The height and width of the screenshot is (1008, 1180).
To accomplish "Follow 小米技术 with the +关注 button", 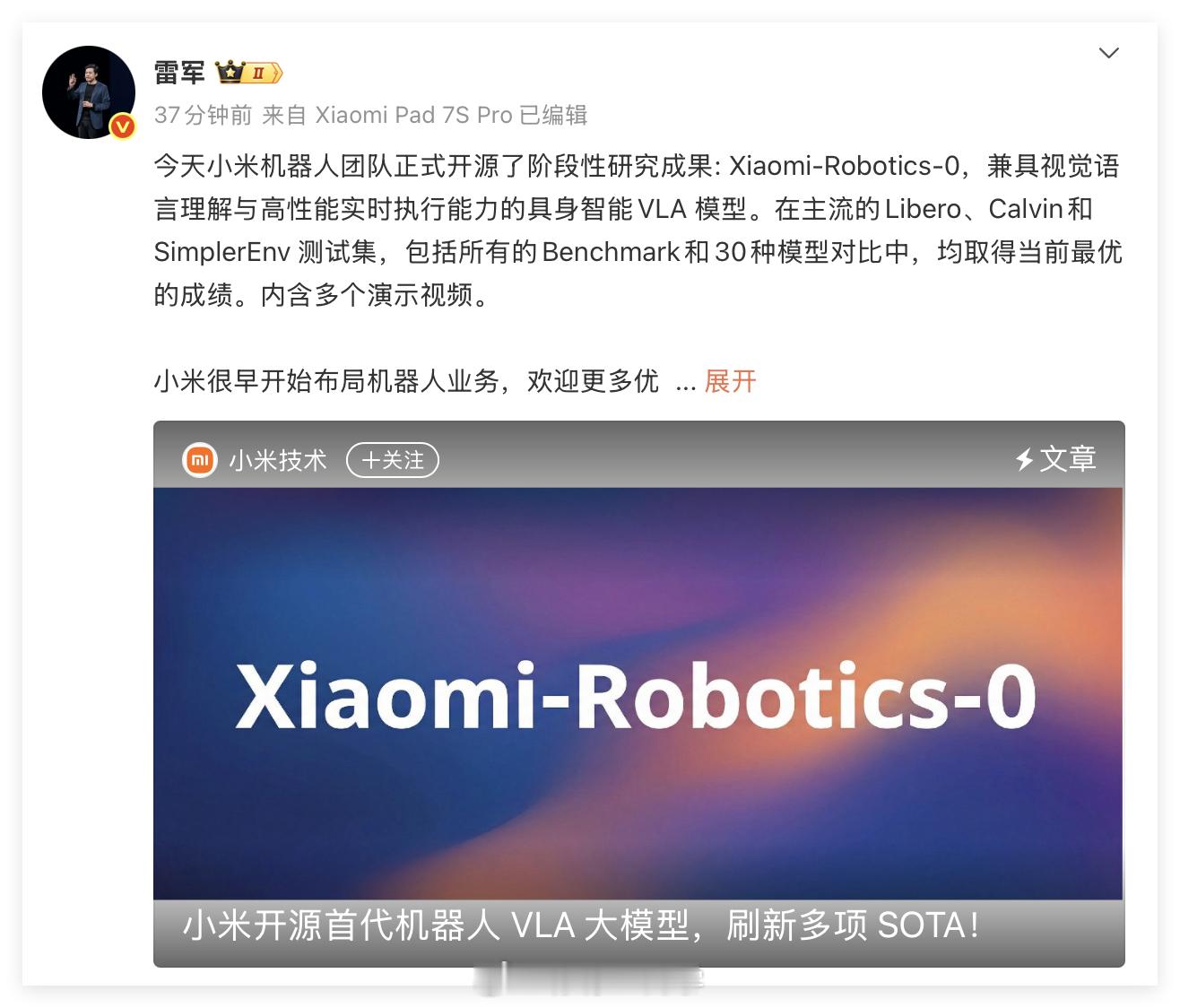I will coord(393,460).
